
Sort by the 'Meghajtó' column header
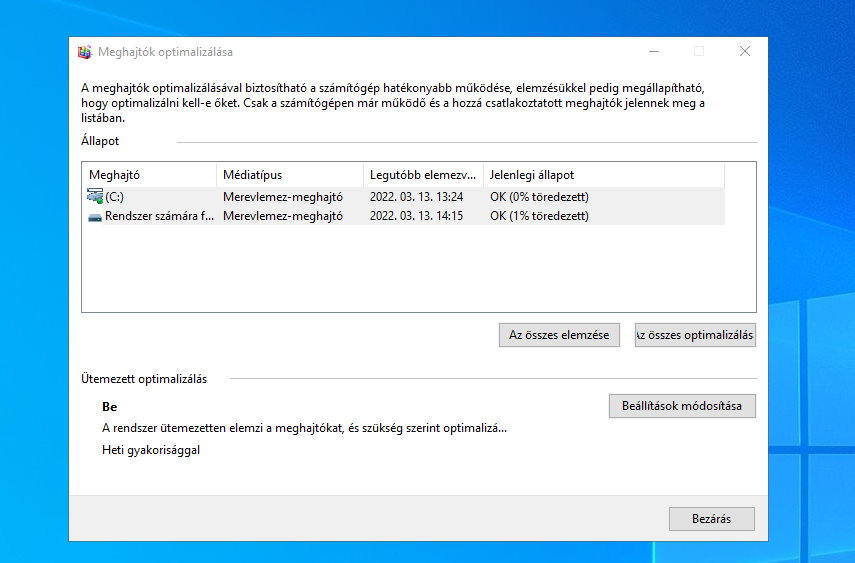[149, 175]
